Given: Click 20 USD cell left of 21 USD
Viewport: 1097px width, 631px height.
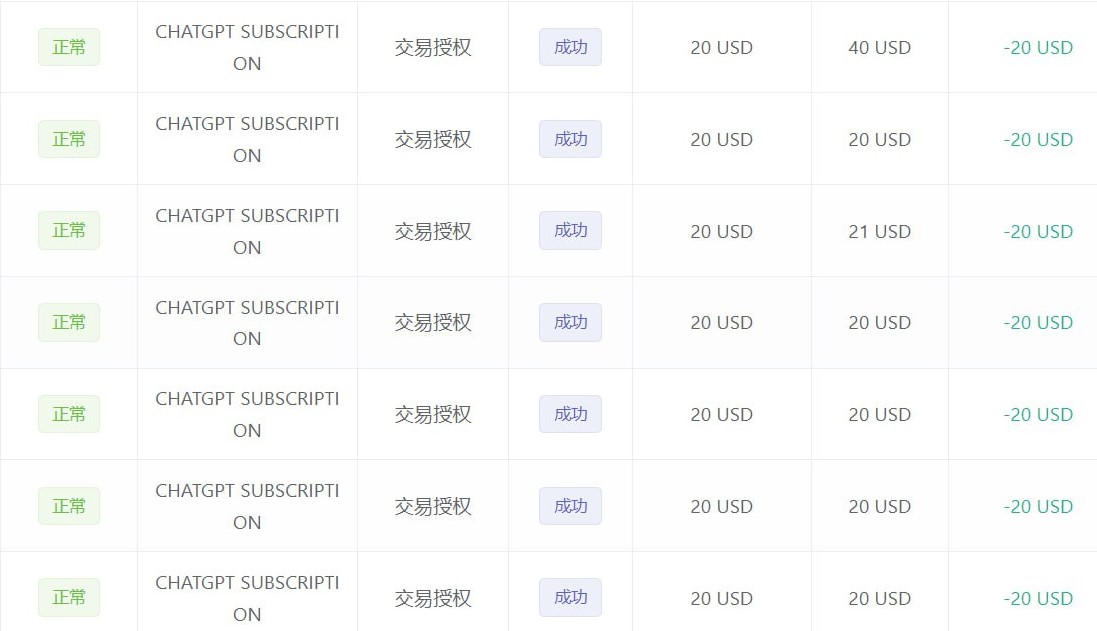Looking at the screenshot, I should (721, 231).
